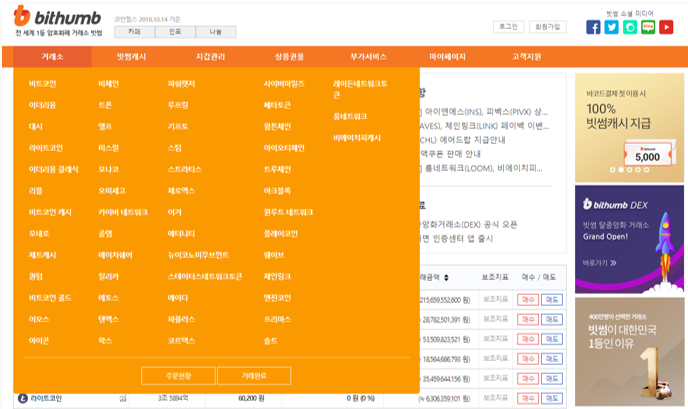The width and height of the screenshot is (688, 409).
Task: Select 트론 in the coin menu
Action: pyautogui.click(x=105, y=105)
